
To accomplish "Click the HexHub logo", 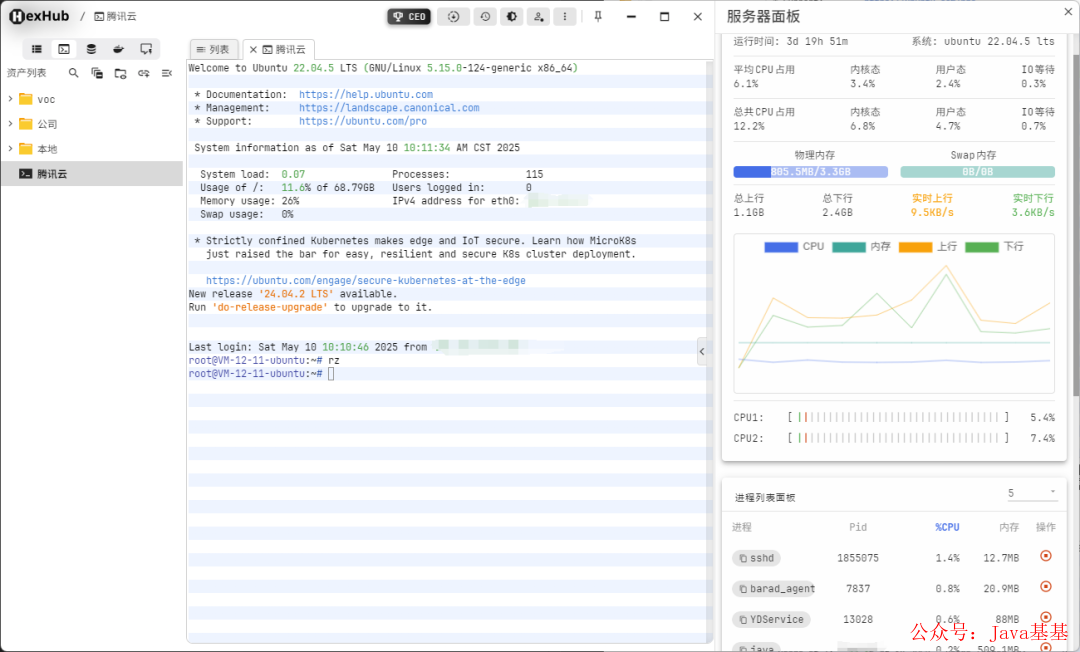I will pos(39,17).
